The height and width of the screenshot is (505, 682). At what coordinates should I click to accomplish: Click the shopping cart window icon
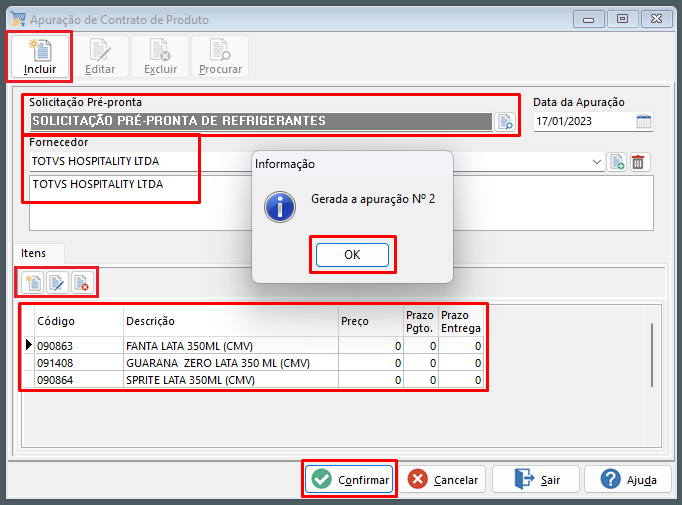(x=18, y=19)
